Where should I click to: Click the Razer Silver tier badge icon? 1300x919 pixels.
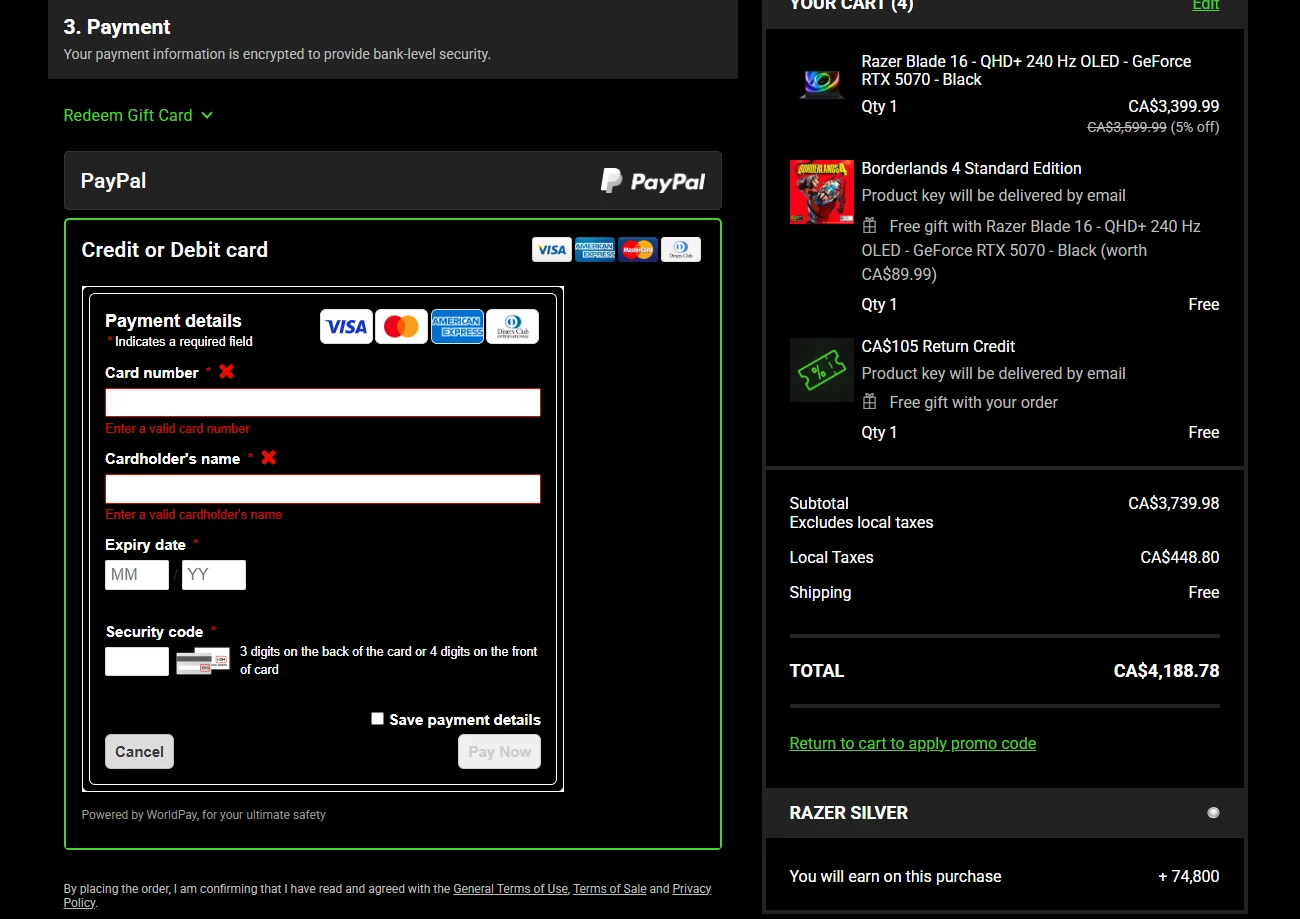(x=1213, y=813)
